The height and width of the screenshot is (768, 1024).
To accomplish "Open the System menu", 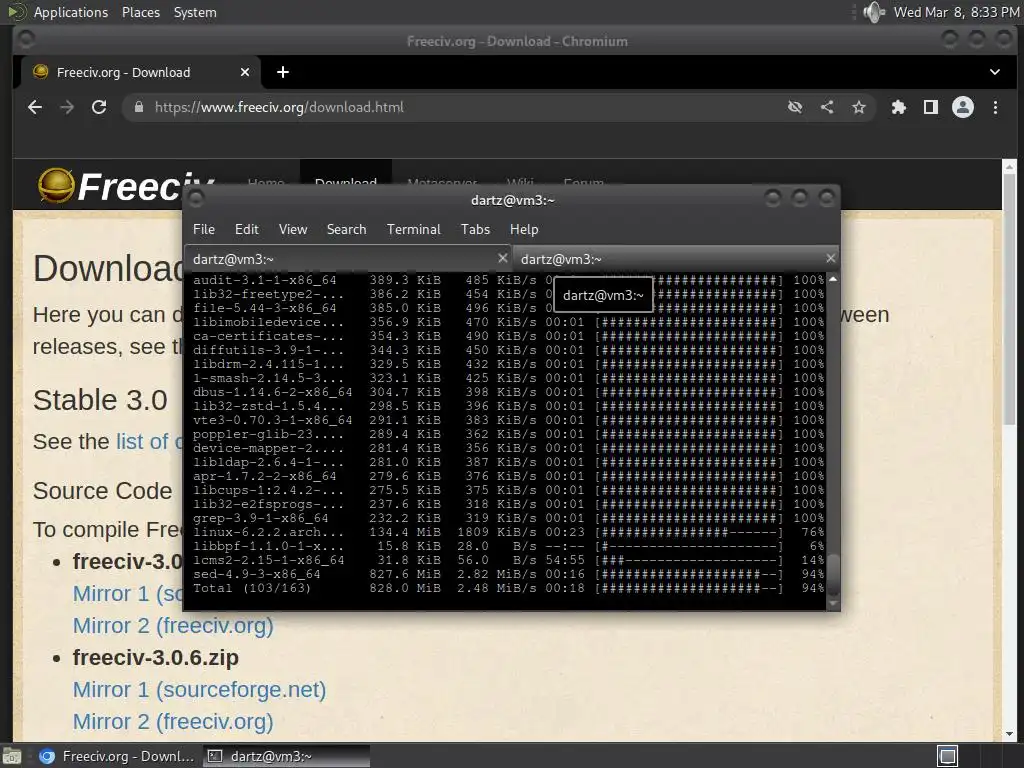I will click(195, 12).
